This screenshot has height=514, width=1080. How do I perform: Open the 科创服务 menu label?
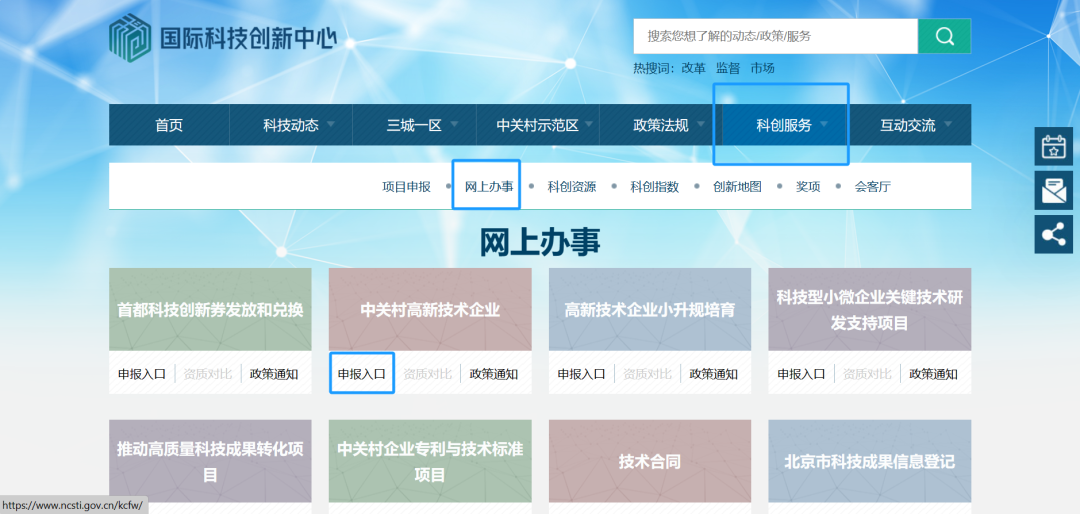click(x=784, y=125)
